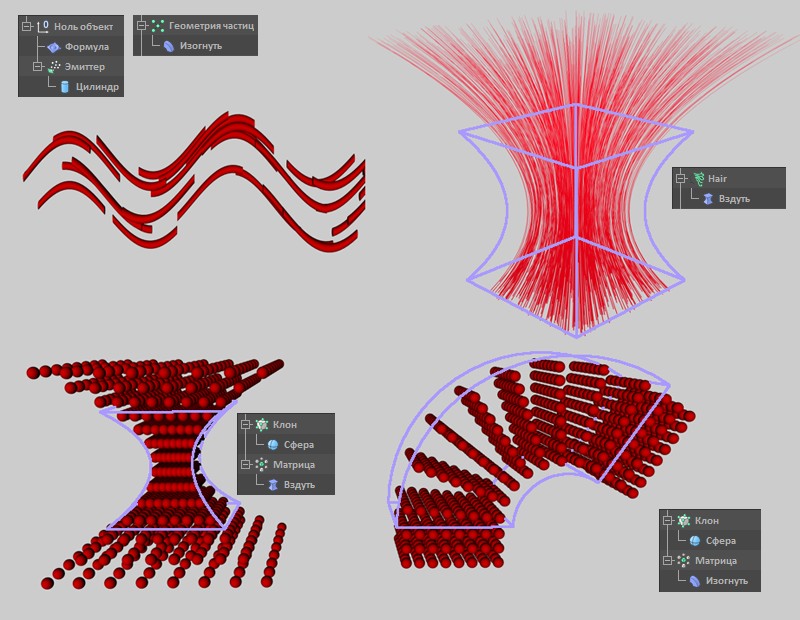Click the Матрица label above the Изогнуть row
Image resolution: width=800 pixels, height=620 pixels.
716,561
